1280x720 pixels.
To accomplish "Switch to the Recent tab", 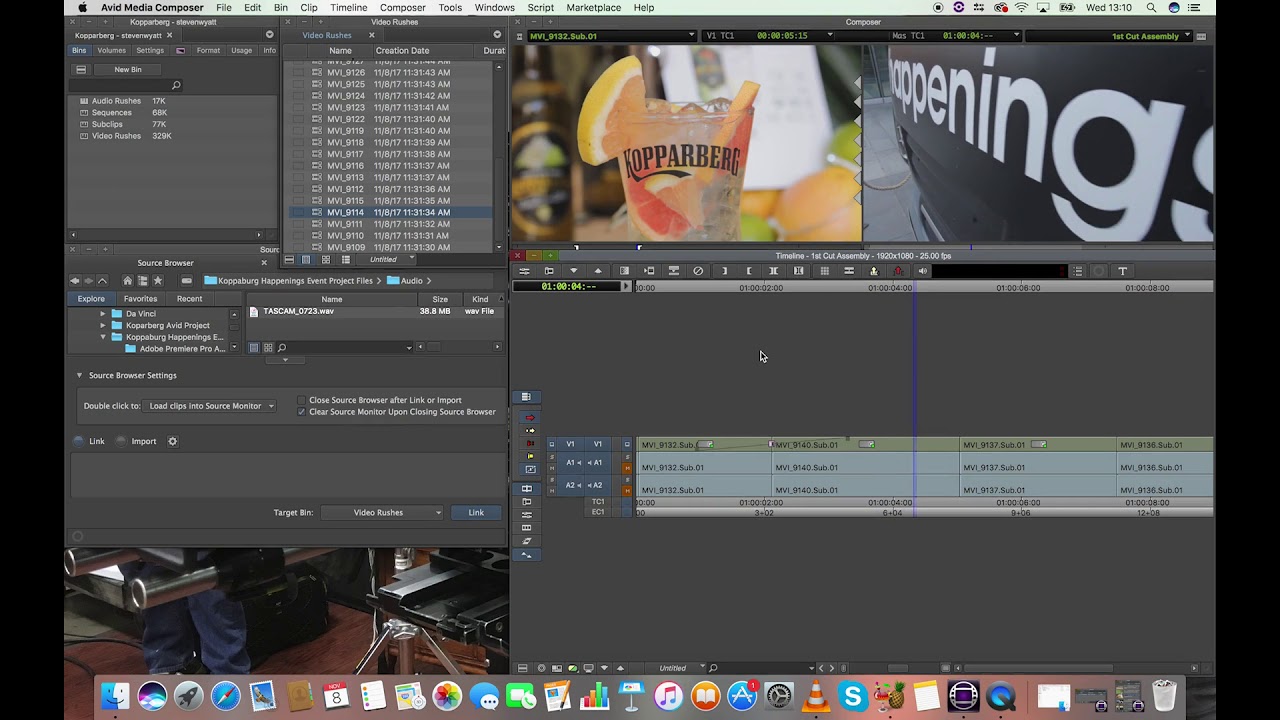I will (x=190, y=299).
